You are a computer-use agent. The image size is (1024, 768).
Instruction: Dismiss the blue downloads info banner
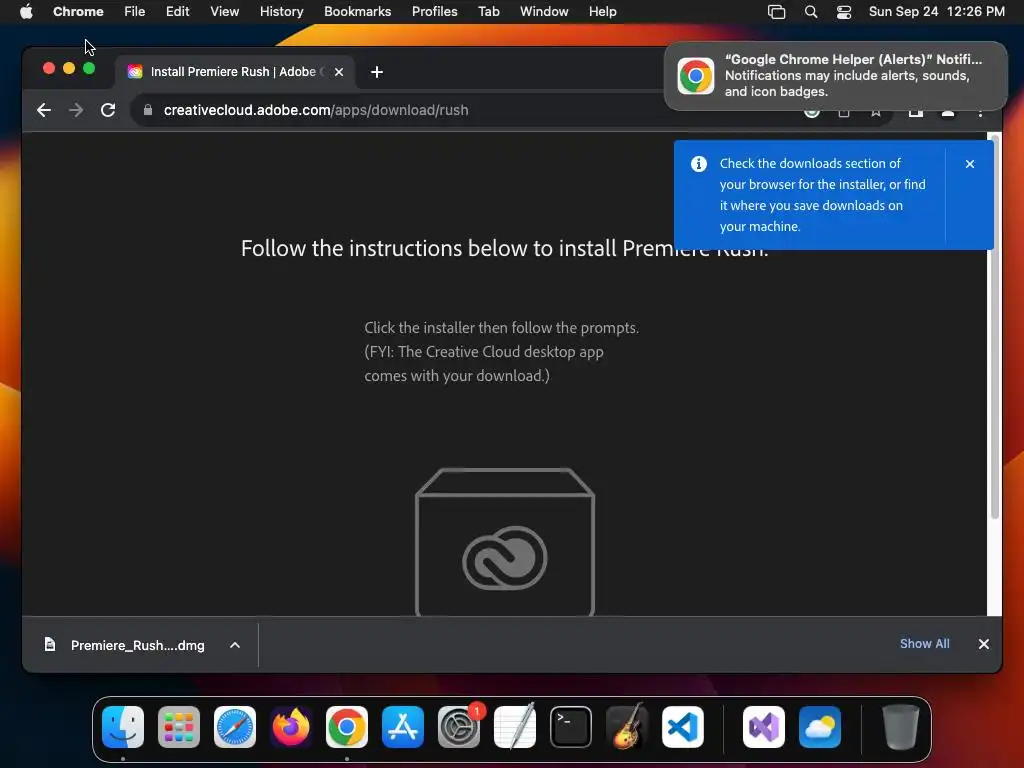point(970,164)
